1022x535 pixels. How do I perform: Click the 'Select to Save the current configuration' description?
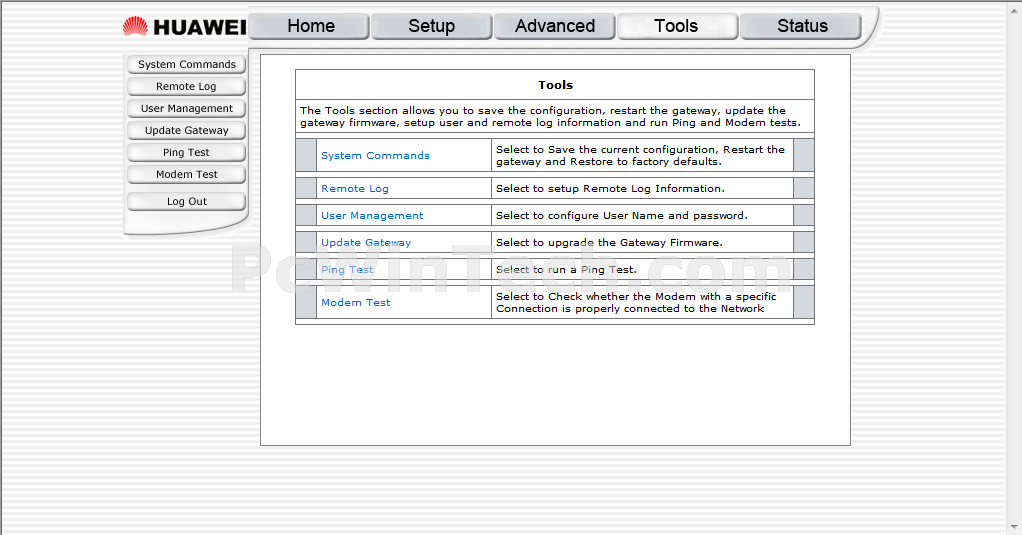pos(640,156)
